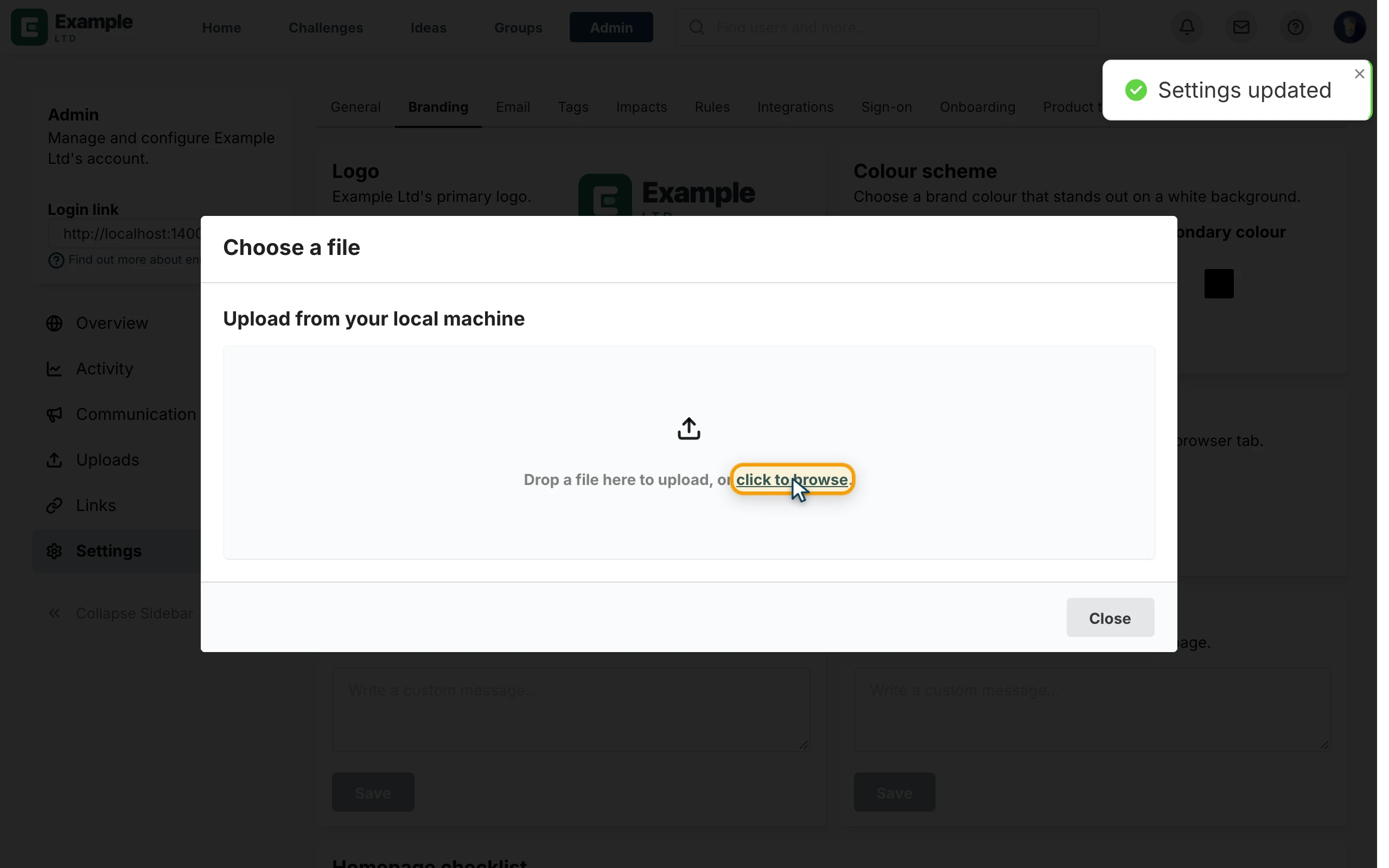The width and height of the screenshot is (1389, 868).
Task: Open Groups in top navigation
Action: 518,28
